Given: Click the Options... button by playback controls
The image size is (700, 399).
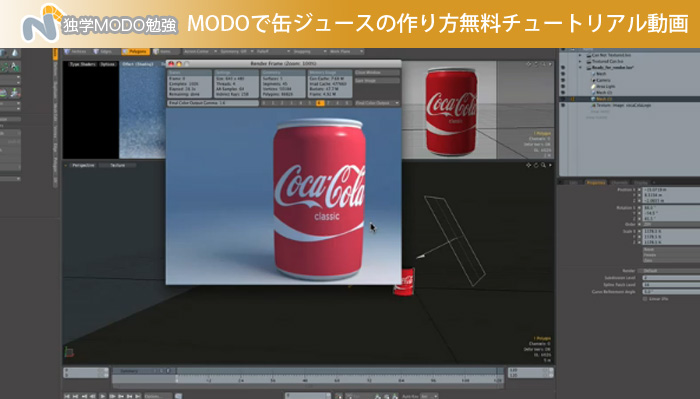Looking at the screenshot, I should [x=158, y=396].
